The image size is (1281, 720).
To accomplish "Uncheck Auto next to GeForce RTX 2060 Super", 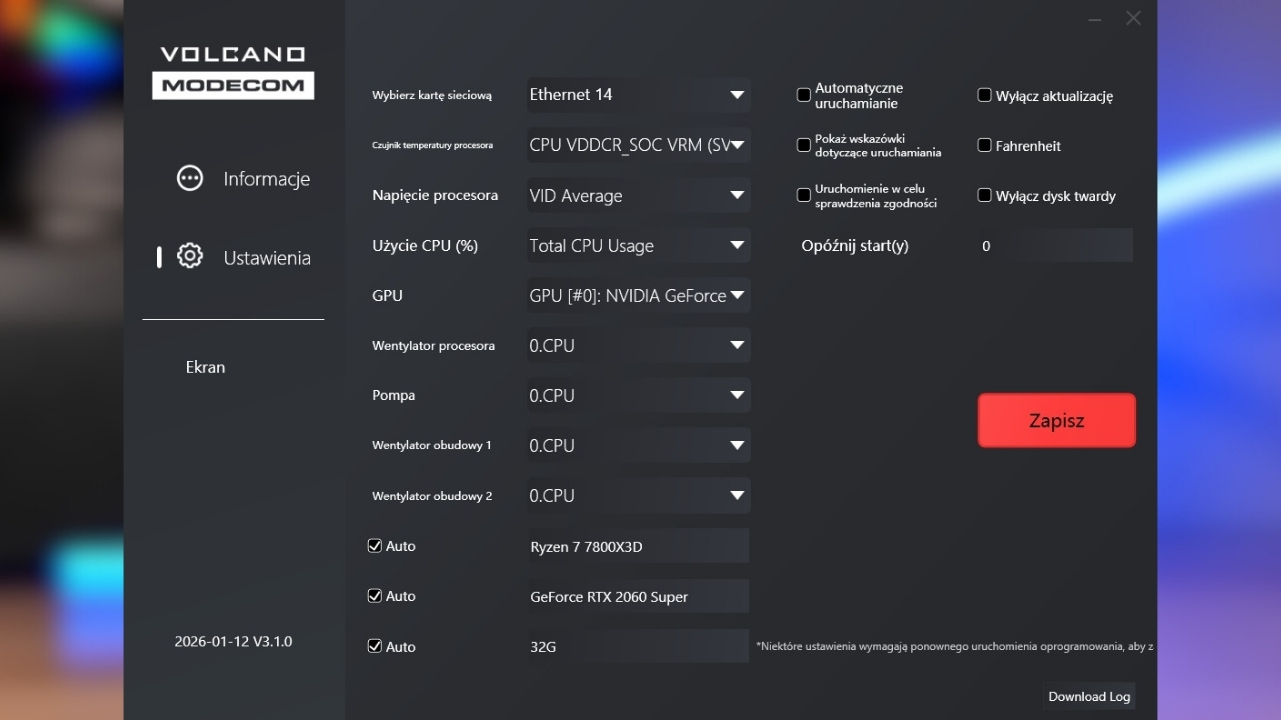I will click(x=375, y=596).
